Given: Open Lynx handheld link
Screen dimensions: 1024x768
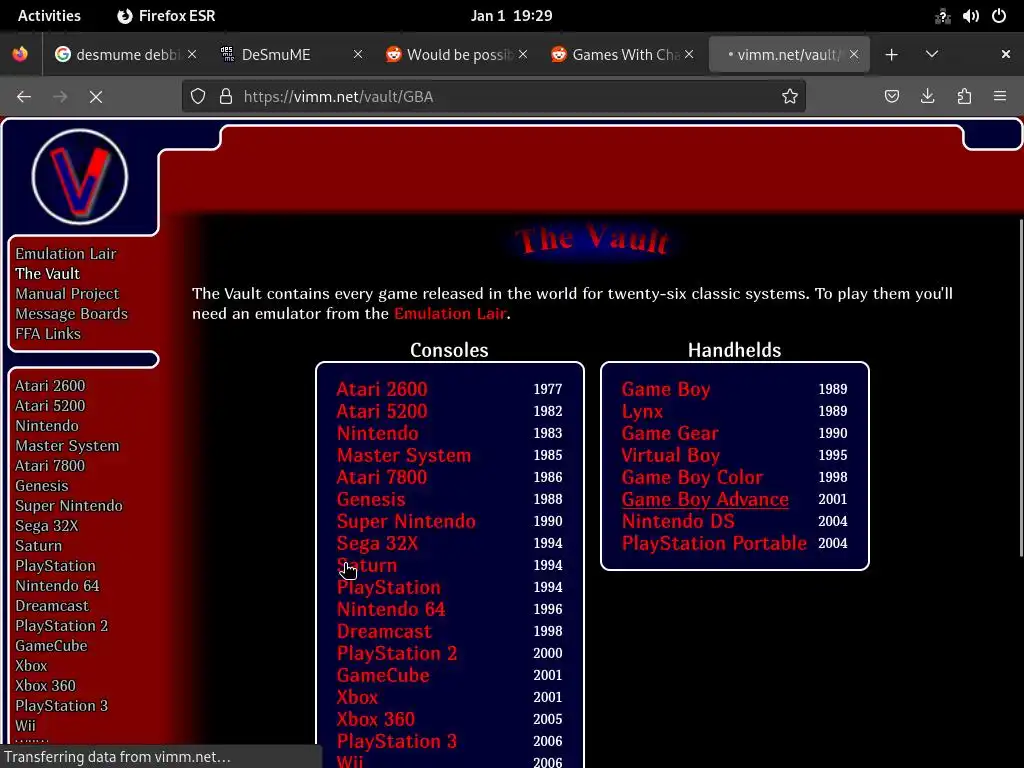Looking at the screenshot, I should click(642, 411).
